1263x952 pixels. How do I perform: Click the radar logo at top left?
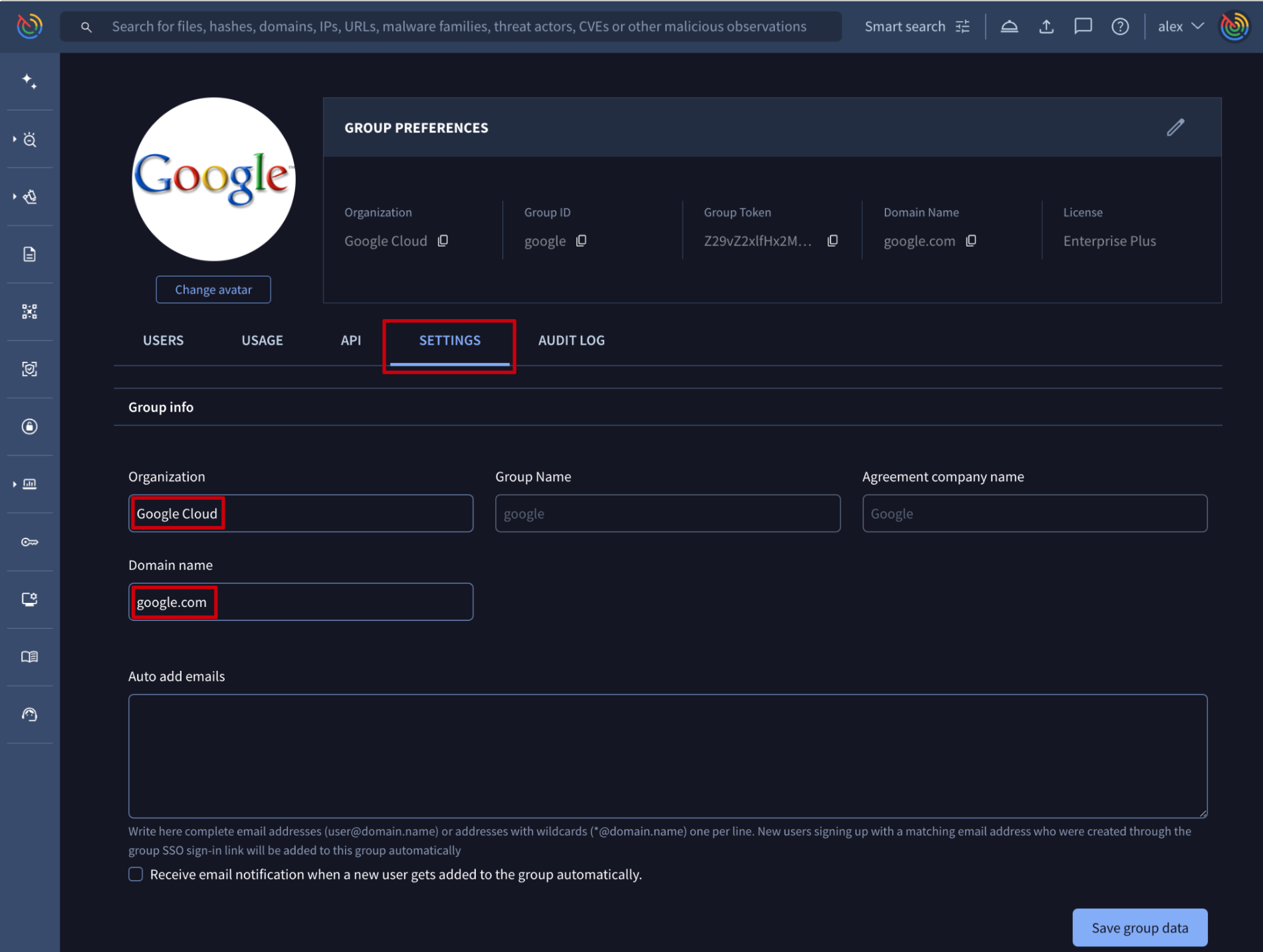coord(29,27)
